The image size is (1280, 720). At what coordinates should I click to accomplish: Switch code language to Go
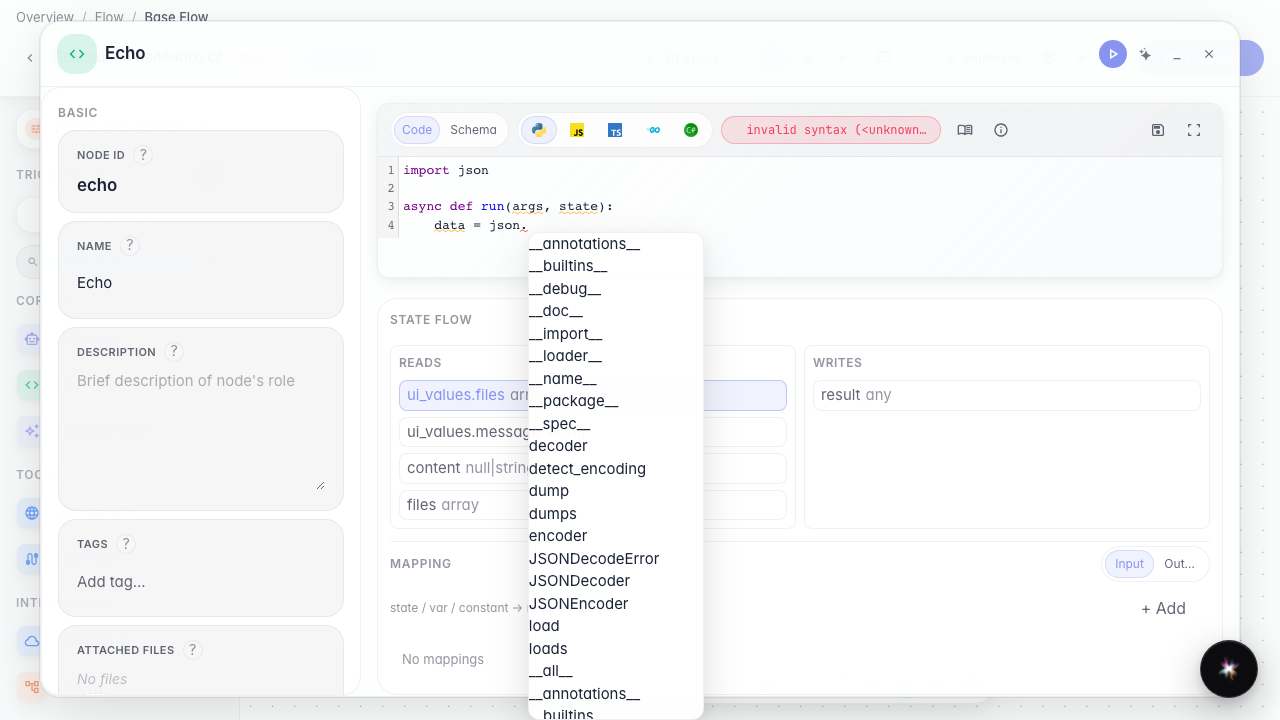coord(654,130)
